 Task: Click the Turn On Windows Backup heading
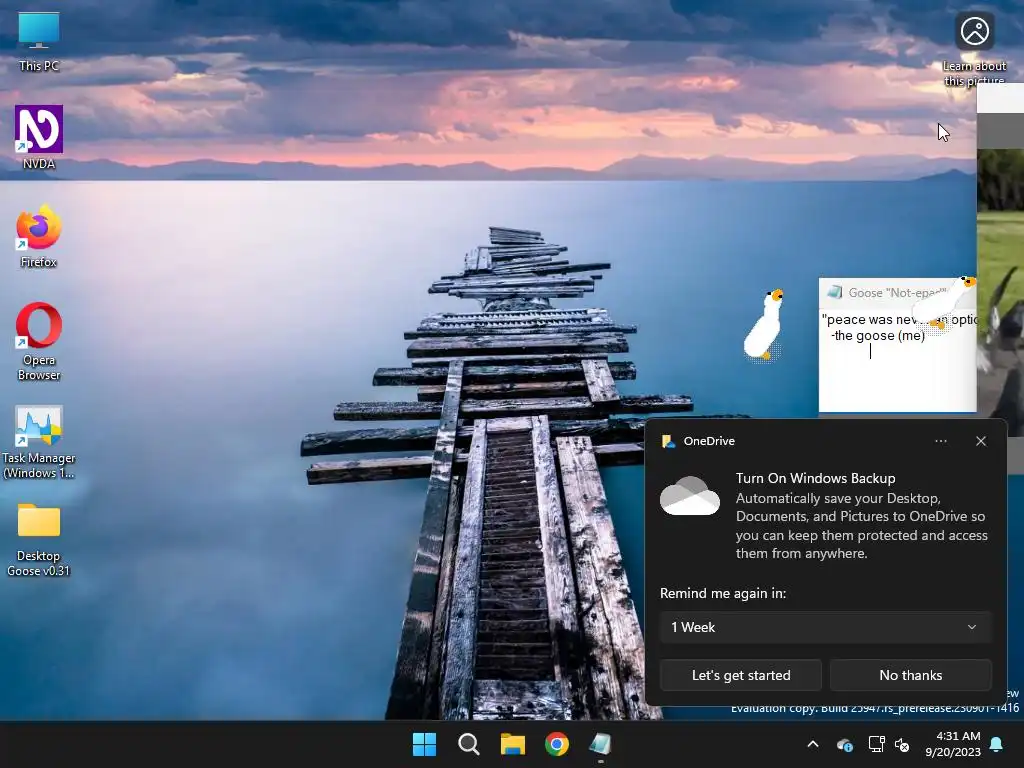815,478
